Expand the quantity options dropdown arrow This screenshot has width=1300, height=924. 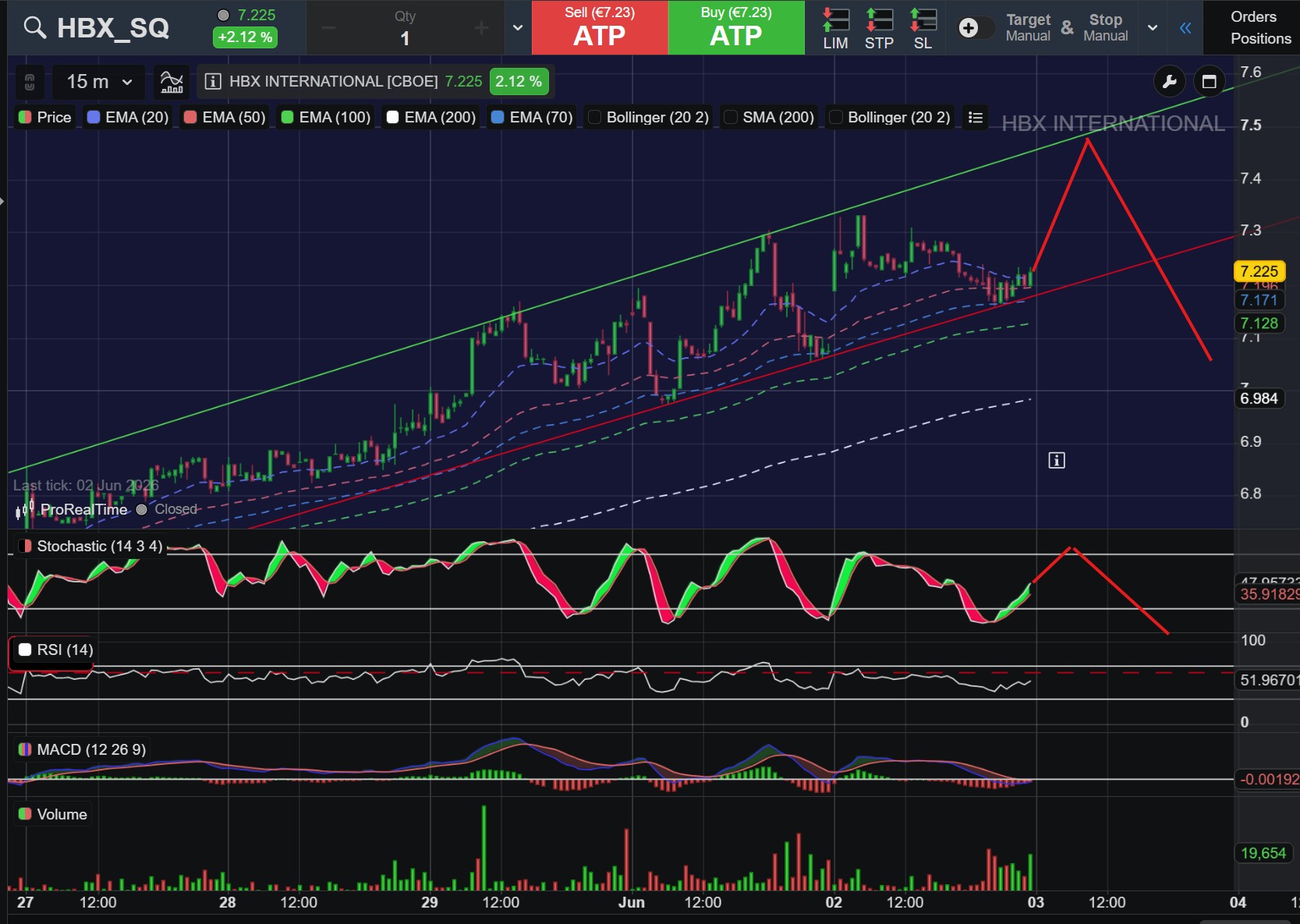(518, 28)
